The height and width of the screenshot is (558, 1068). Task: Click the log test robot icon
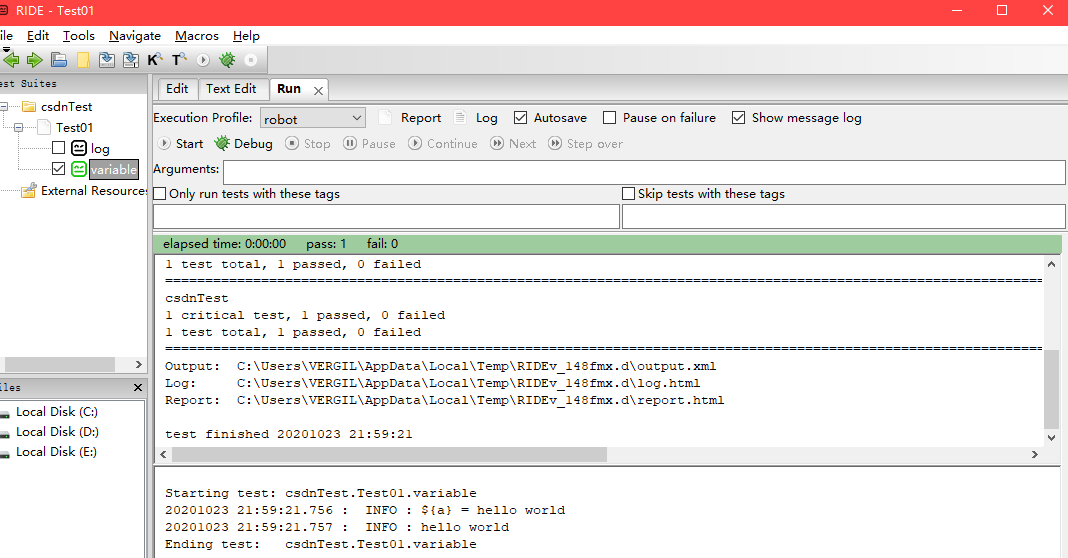pyautogui.click(x=79, y=148)
